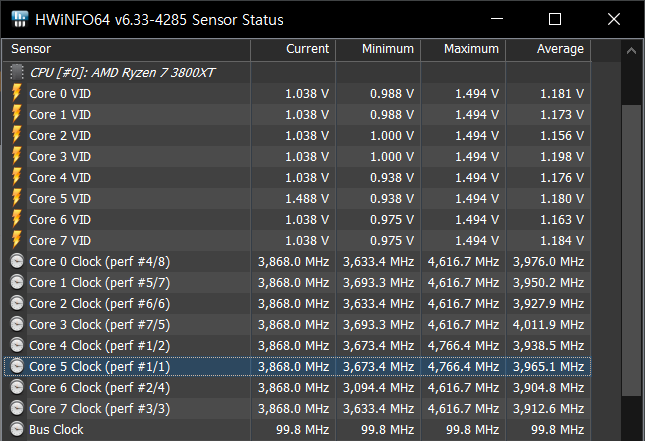Select the Core 7 VID sensor label
The width and height of the screenshot is (645, 441).
[60, 241]
